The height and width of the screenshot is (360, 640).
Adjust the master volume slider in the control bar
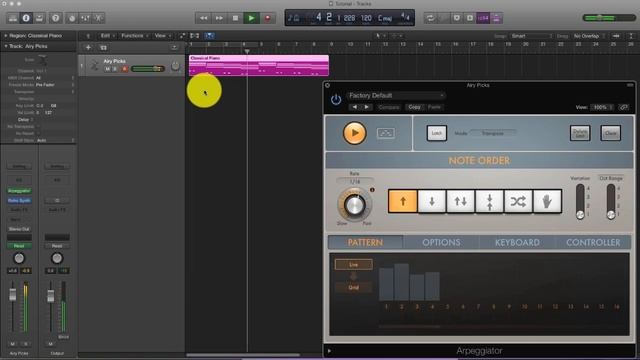[x=608, y=18]
